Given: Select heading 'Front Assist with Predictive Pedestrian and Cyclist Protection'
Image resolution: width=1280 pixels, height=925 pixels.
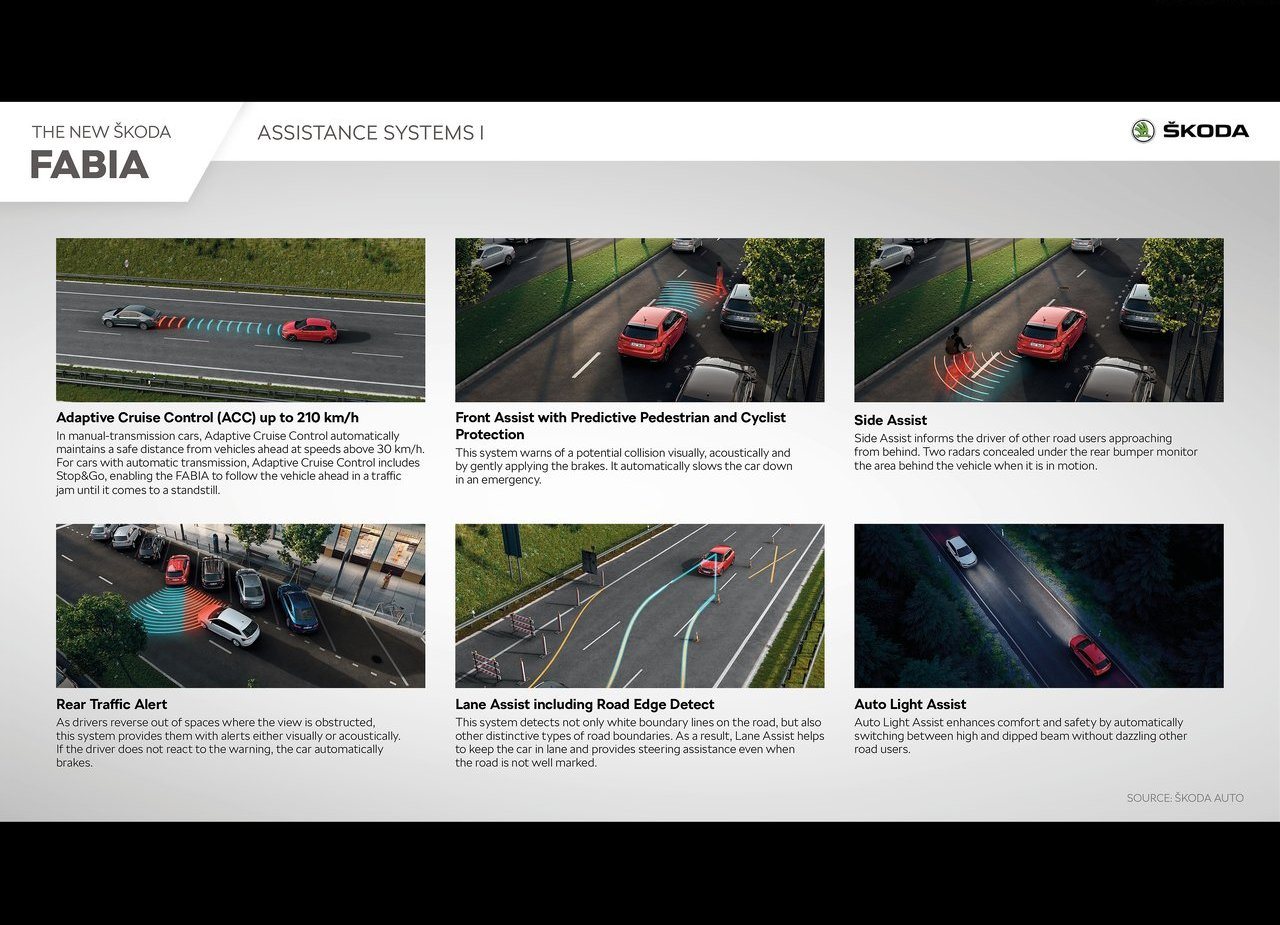Looking at the screenshot, I should pyautogui.click(x=620, y=426).
